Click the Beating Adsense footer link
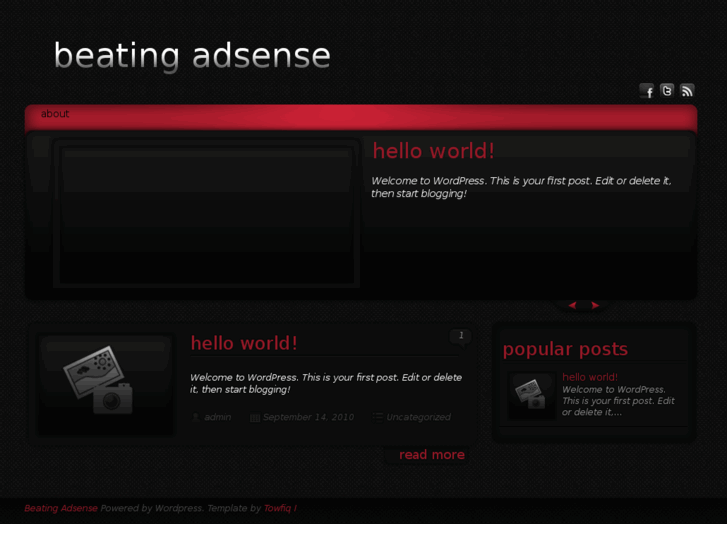 click(61, 508)
